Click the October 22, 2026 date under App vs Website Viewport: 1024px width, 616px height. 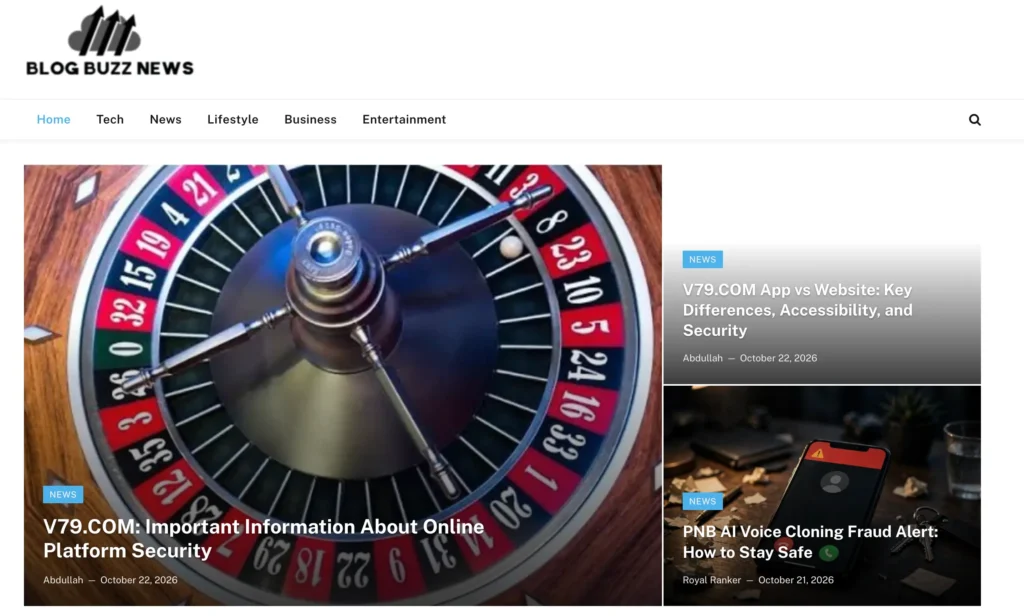[x=778, y=358]
